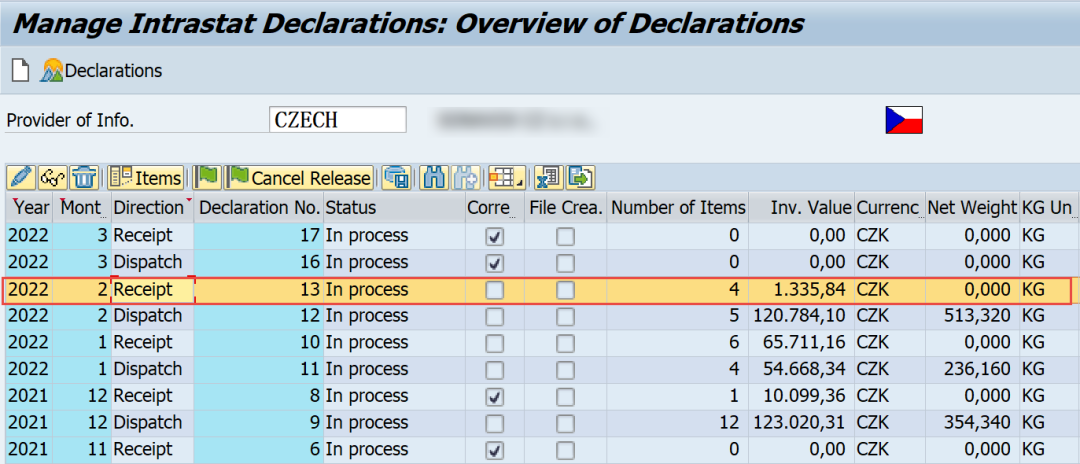The height and width of the screenshot is (464, 1080).
Task: Toggle File Created checkbox for declaration 10
Action: [565, 344]
